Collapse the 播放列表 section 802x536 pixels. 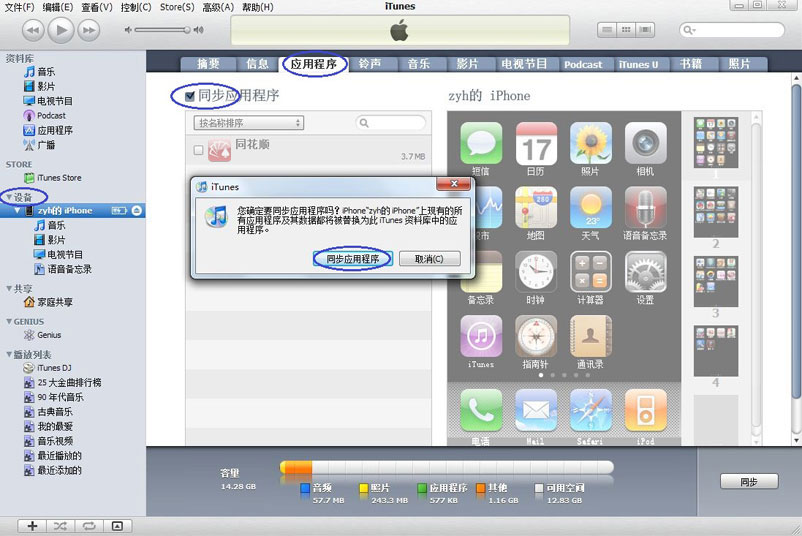coord(9,354)
